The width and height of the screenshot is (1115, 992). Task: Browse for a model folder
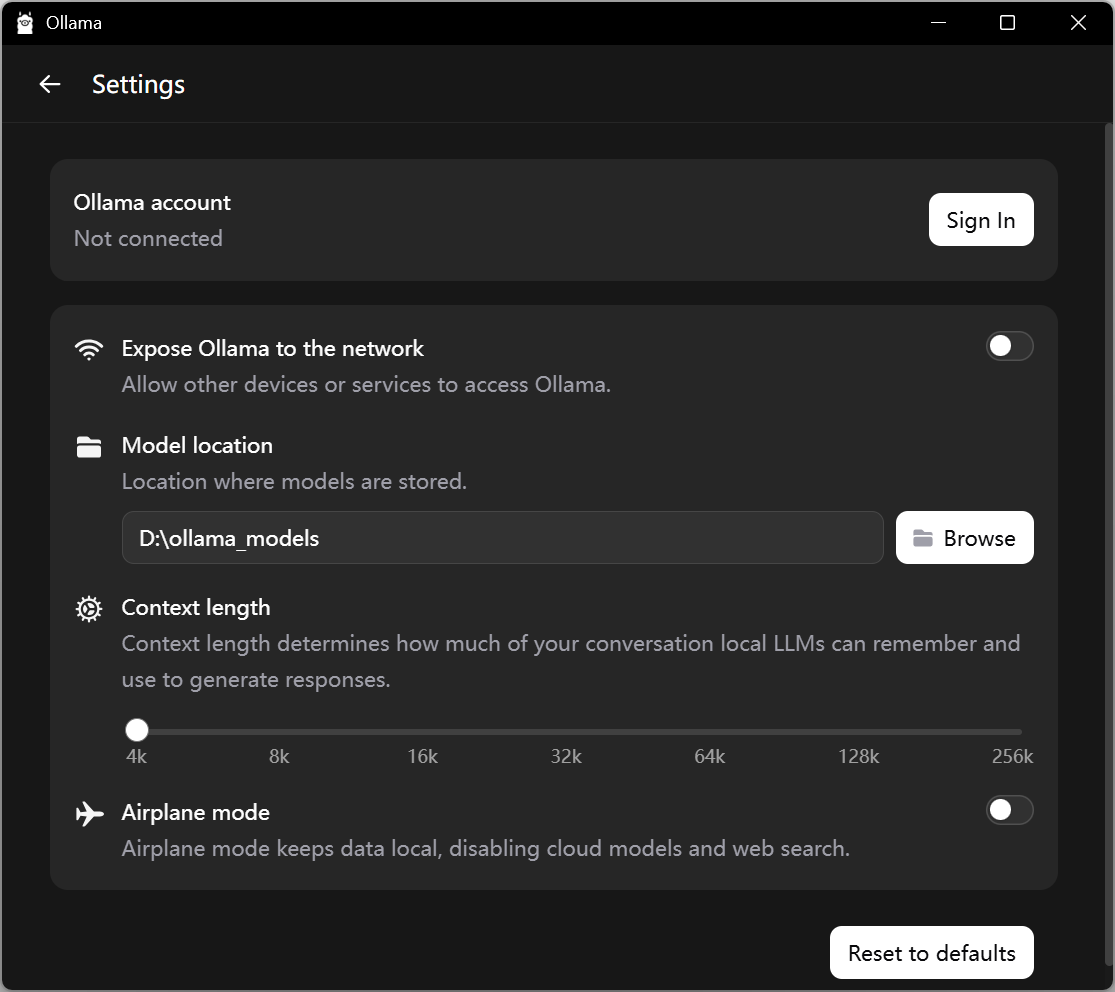pos(964,538)
